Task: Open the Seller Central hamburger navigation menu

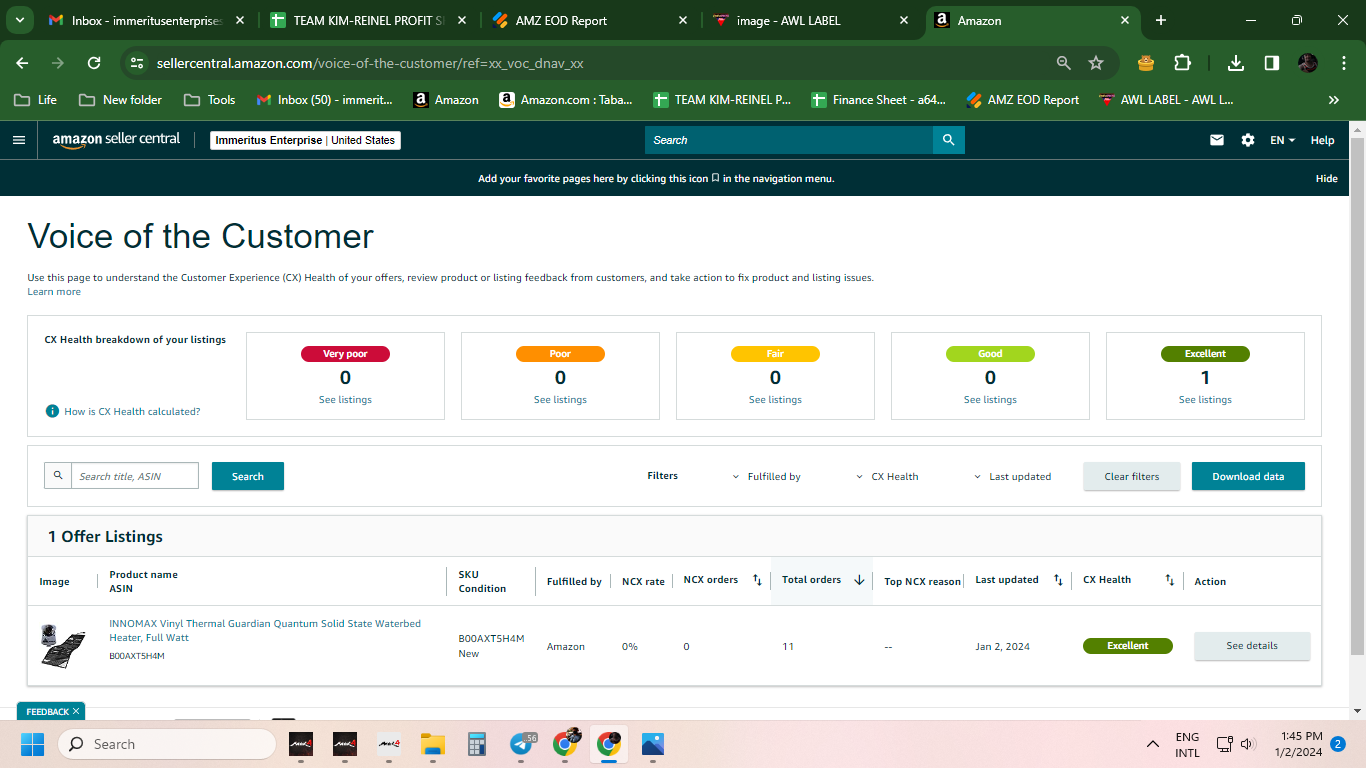Action: (x=19, y=140)
